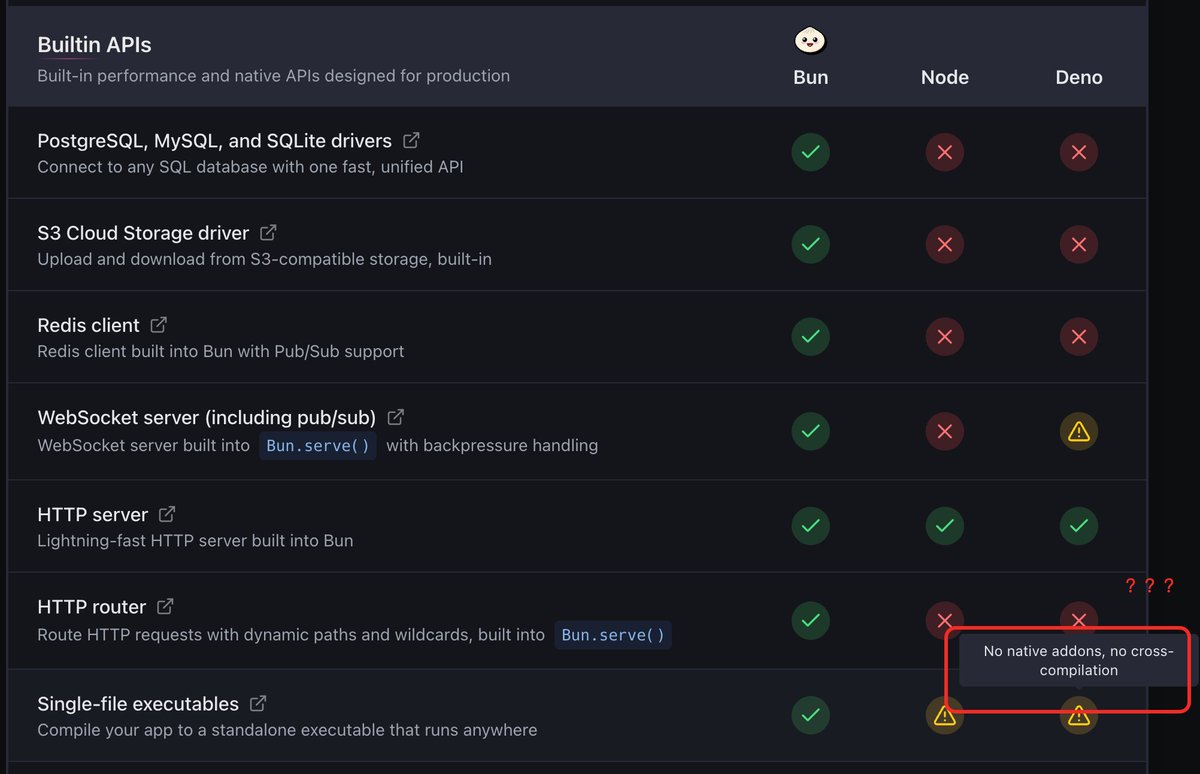Click Bun.serve() code in WebSocket description

(318, 445)
